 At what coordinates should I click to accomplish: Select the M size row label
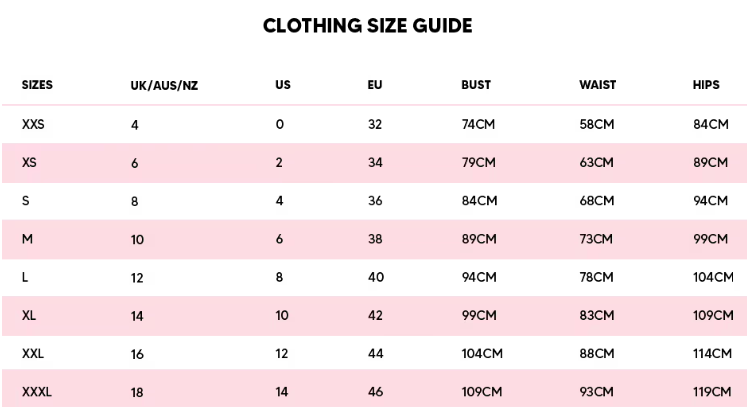click(x=27, y=239)
